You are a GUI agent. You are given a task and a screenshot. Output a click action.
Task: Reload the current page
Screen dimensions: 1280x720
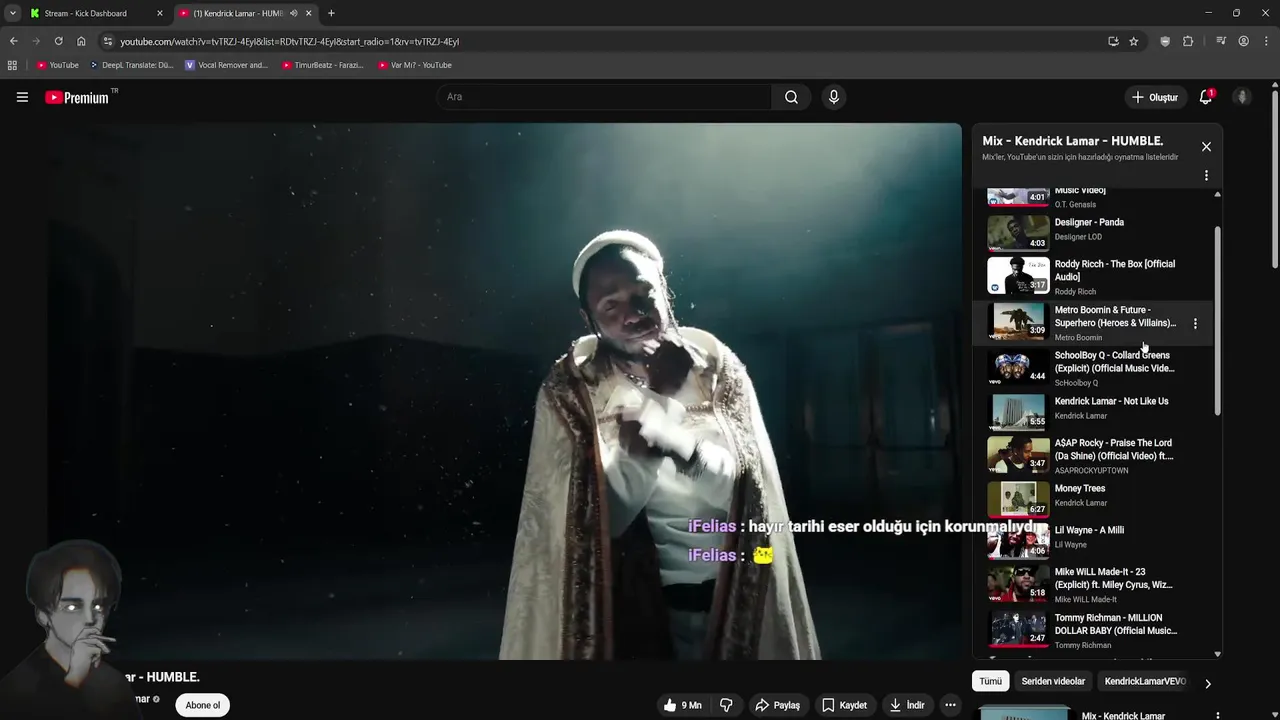pos(58,41)
